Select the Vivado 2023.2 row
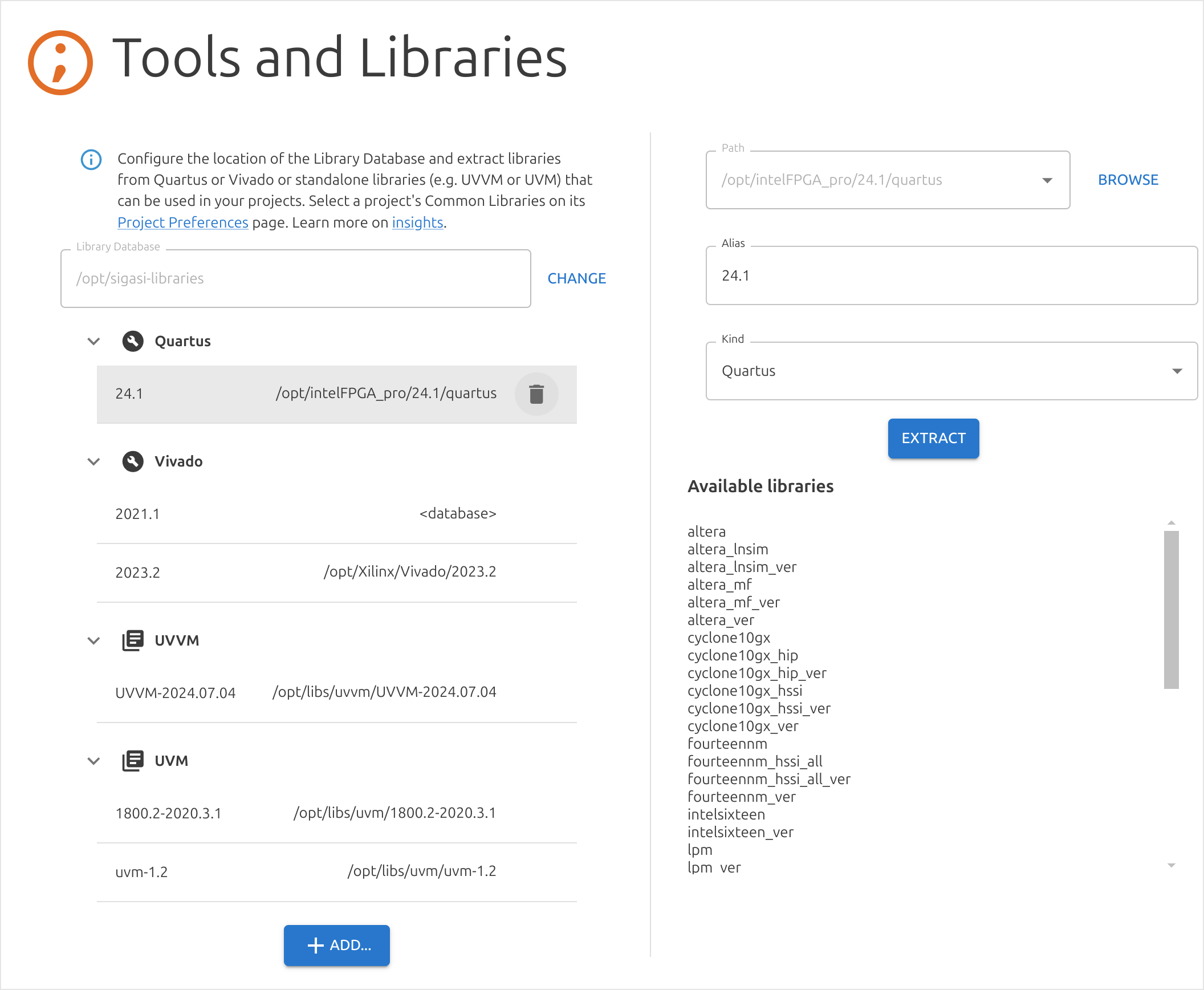Image resolution: width=1204 pixels, height=990 pixels. [337, 573]
